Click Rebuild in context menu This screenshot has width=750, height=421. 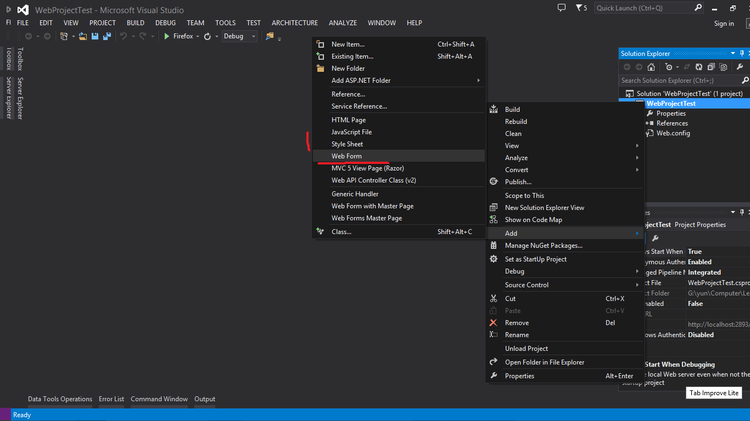[564, 122]
